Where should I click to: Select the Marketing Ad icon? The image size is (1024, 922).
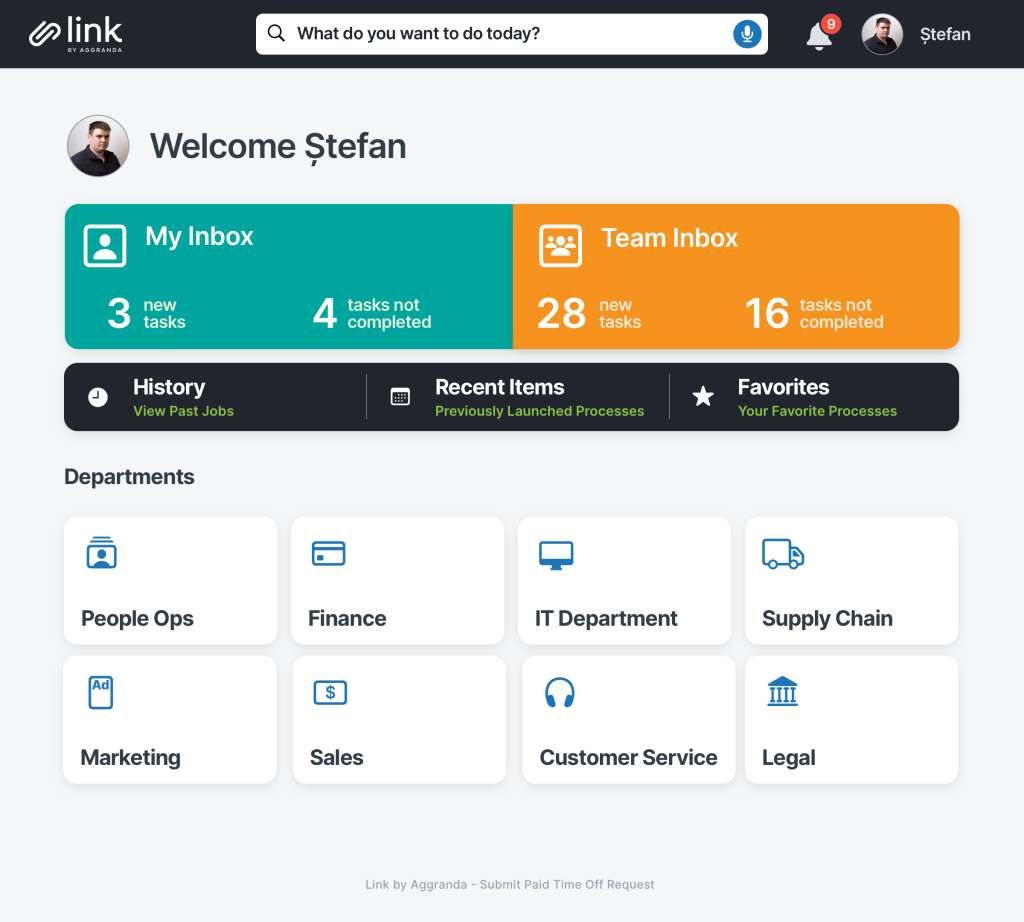coord(100,691)
